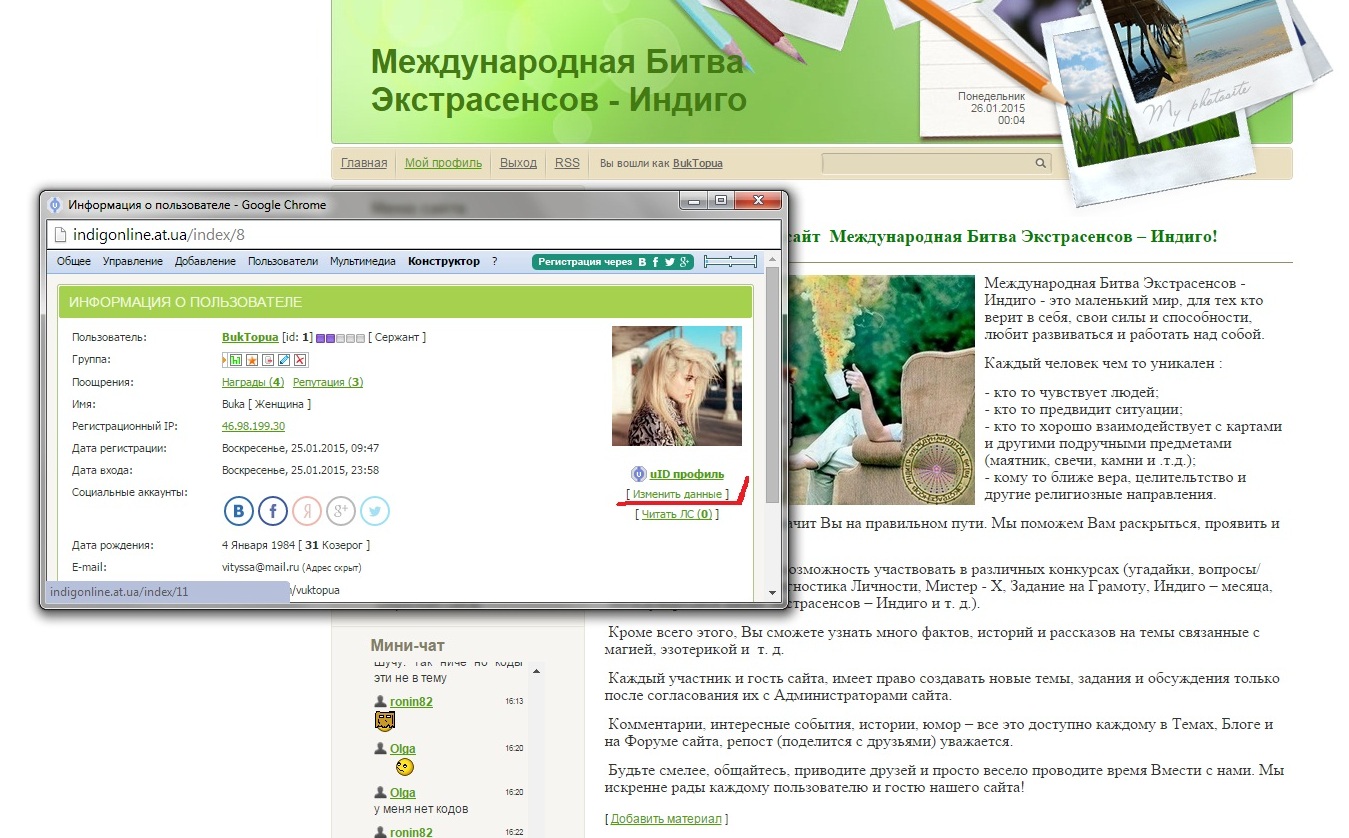Click Изменить данные link

(x=677, y=494)
